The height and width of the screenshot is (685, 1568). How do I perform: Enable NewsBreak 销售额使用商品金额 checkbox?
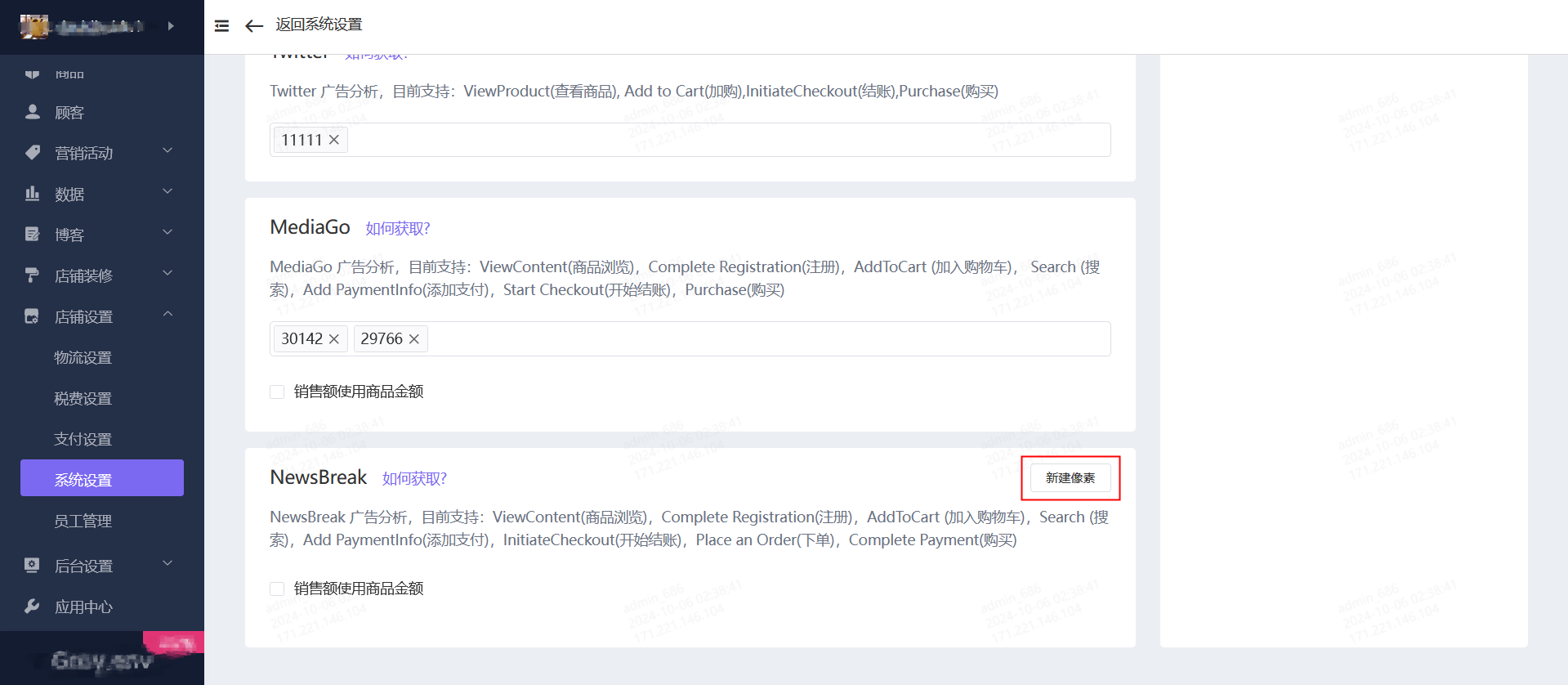277,589
